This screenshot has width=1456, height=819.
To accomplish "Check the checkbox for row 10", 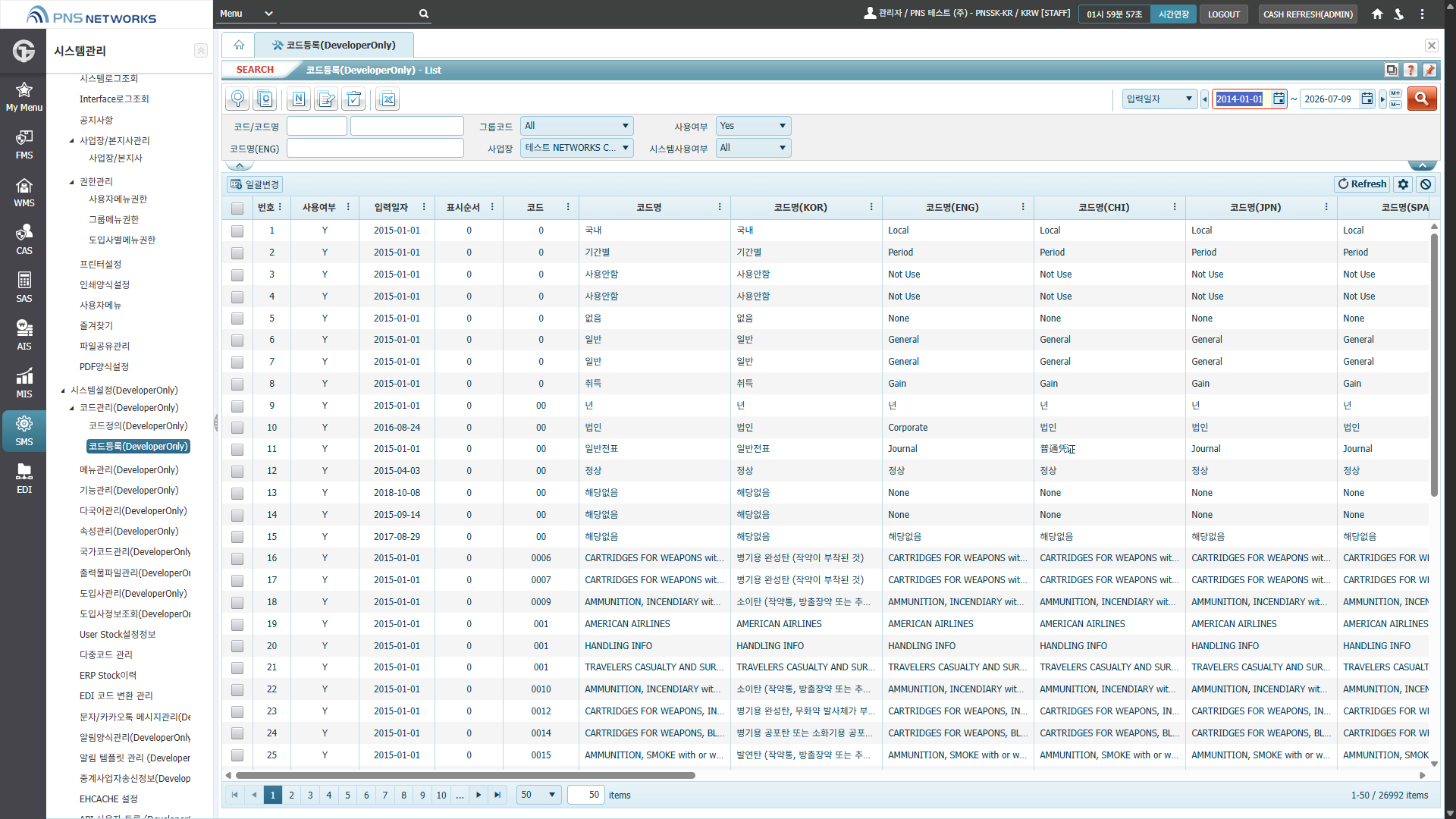I will pyautogui.click(x=237, y=428).
